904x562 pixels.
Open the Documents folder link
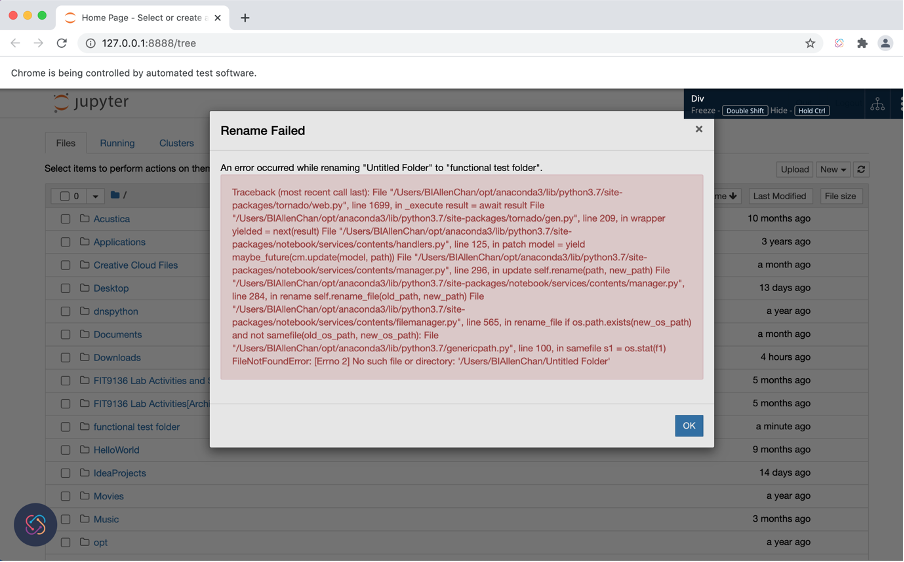118,334
